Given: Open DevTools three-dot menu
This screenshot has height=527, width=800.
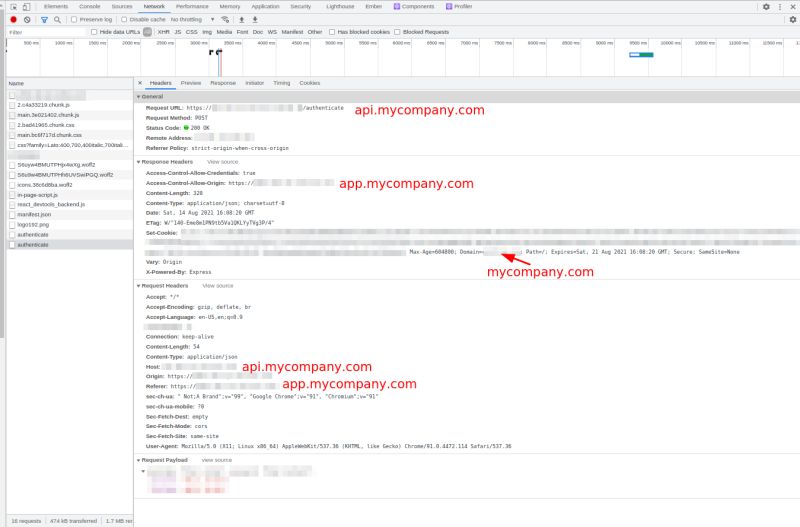Looking at the screenshot, I should click(x=780, y=7).
